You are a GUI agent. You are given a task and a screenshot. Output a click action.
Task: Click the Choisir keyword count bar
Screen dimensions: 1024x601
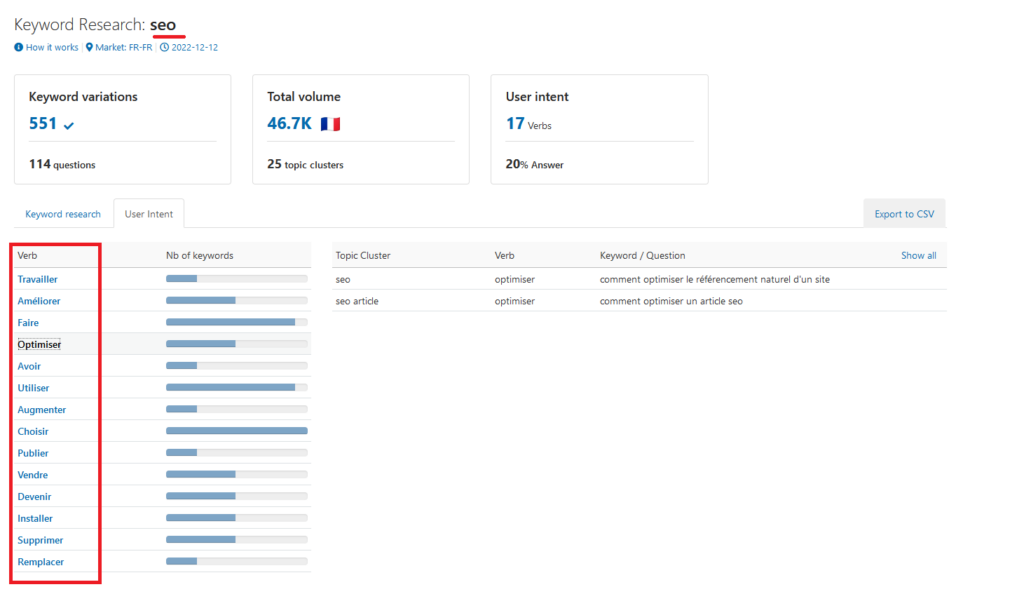(x=236, y=432)
